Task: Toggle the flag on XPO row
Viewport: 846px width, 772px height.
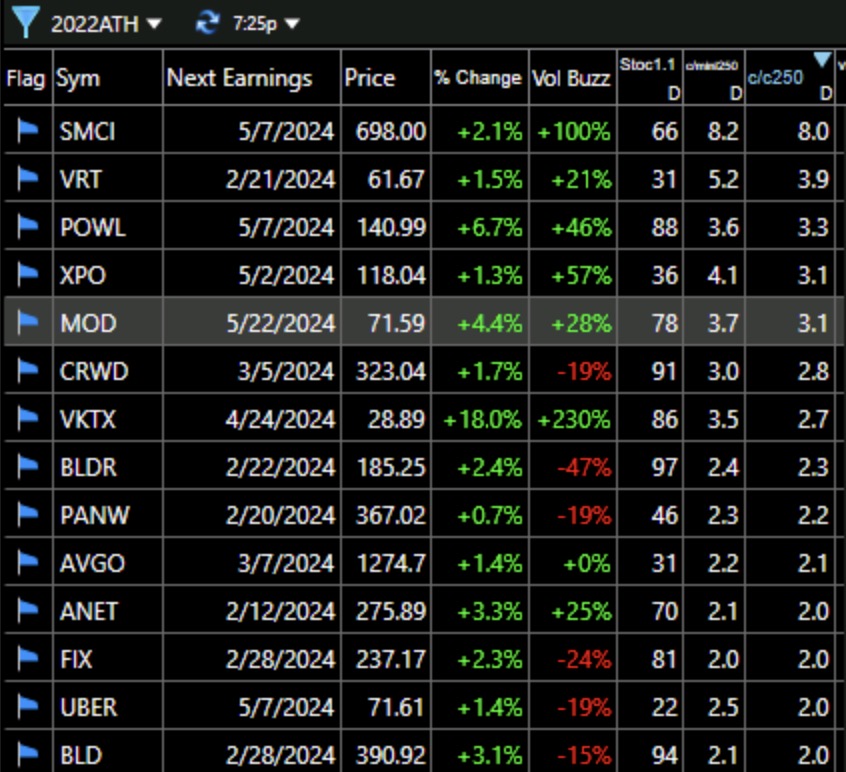Action: click(28, 275)
